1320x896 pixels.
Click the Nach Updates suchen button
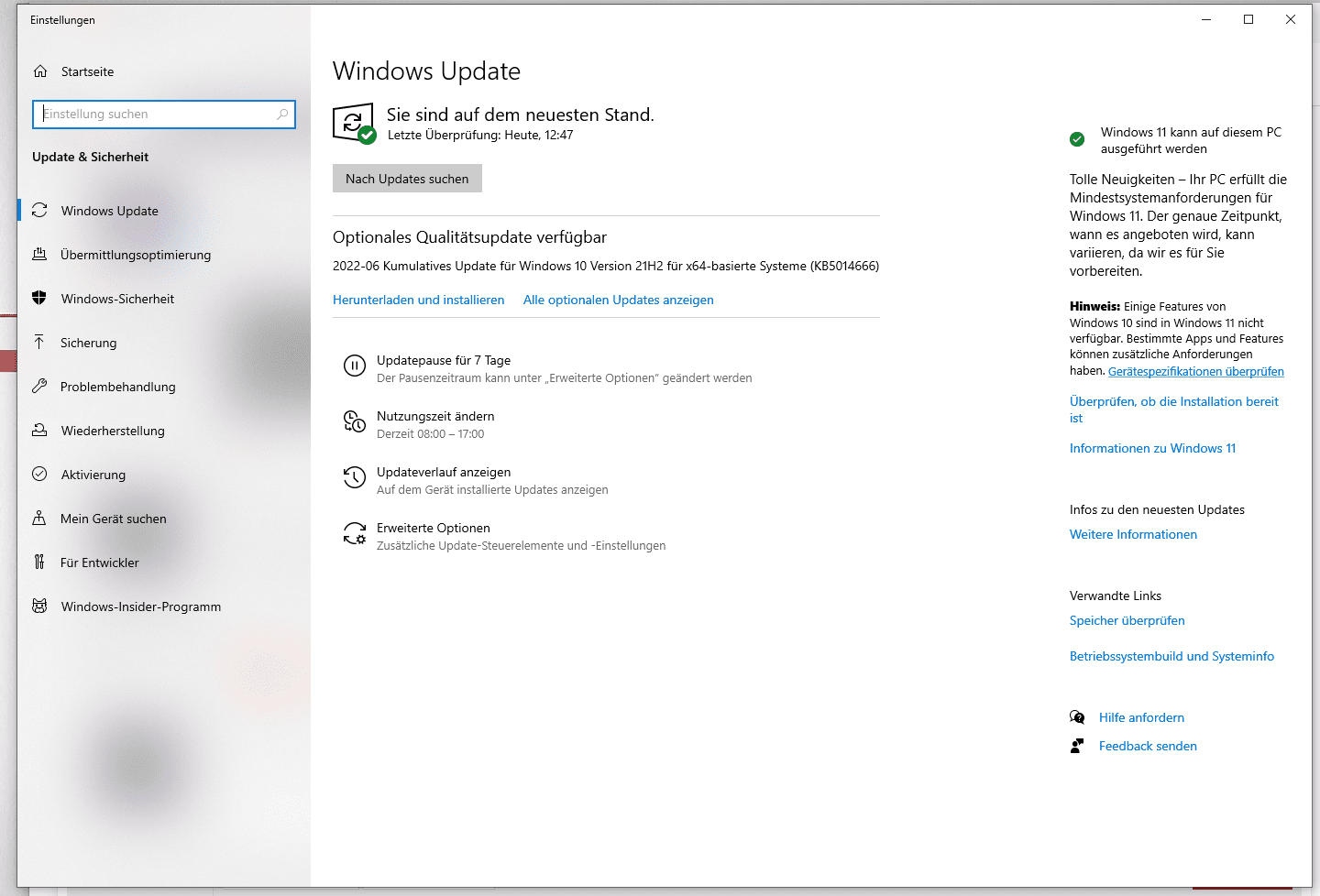click(407, 179)
